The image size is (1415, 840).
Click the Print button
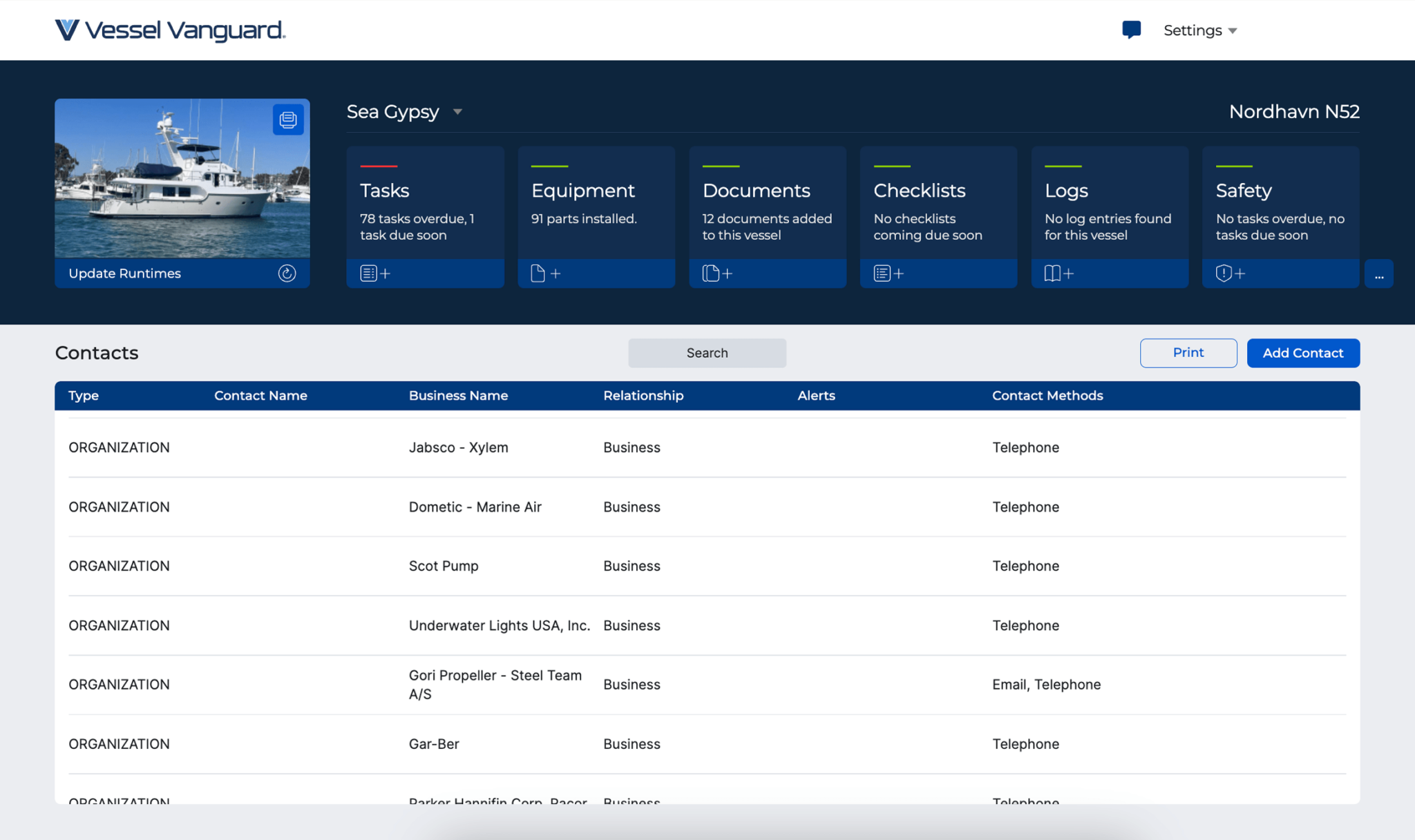[1188, 352]
